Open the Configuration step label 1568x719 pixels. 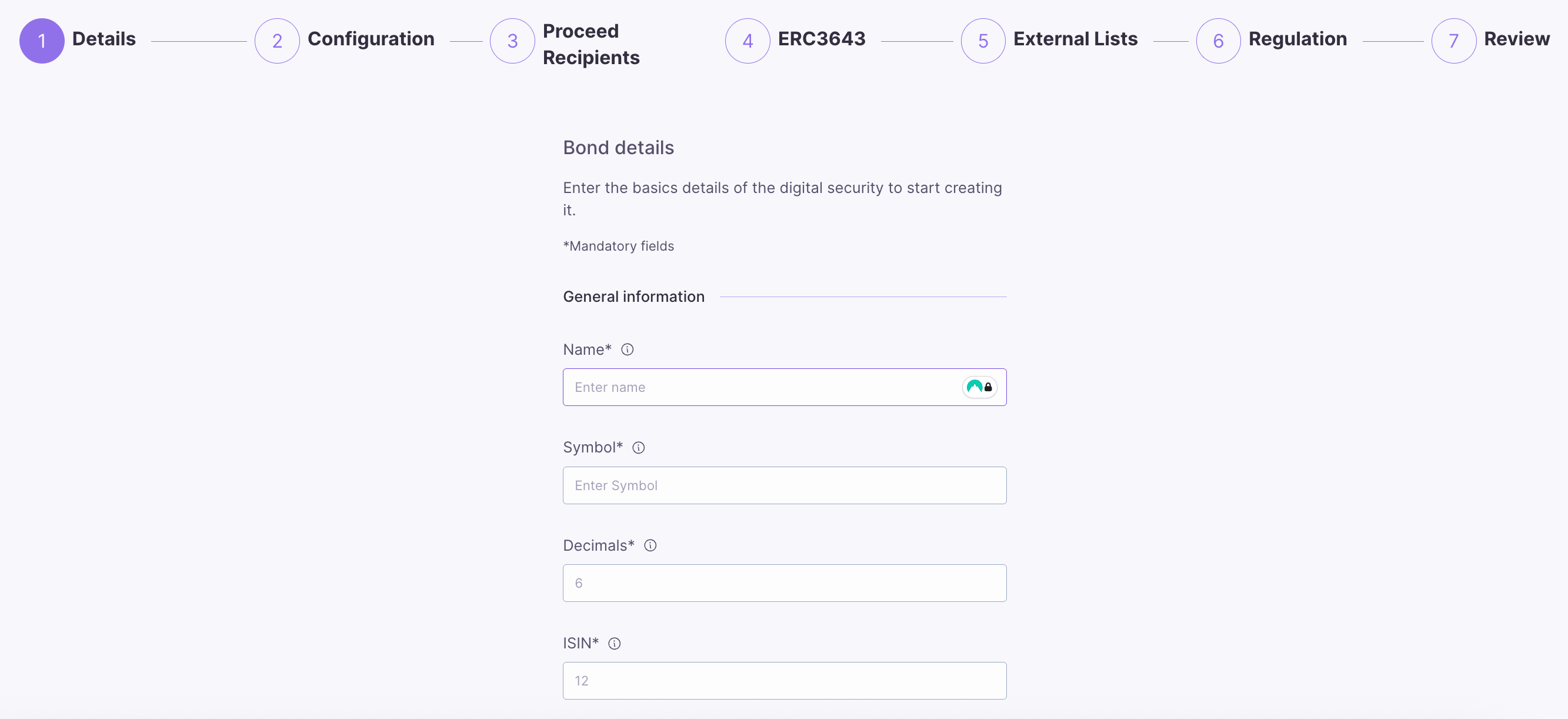[371, 39]
